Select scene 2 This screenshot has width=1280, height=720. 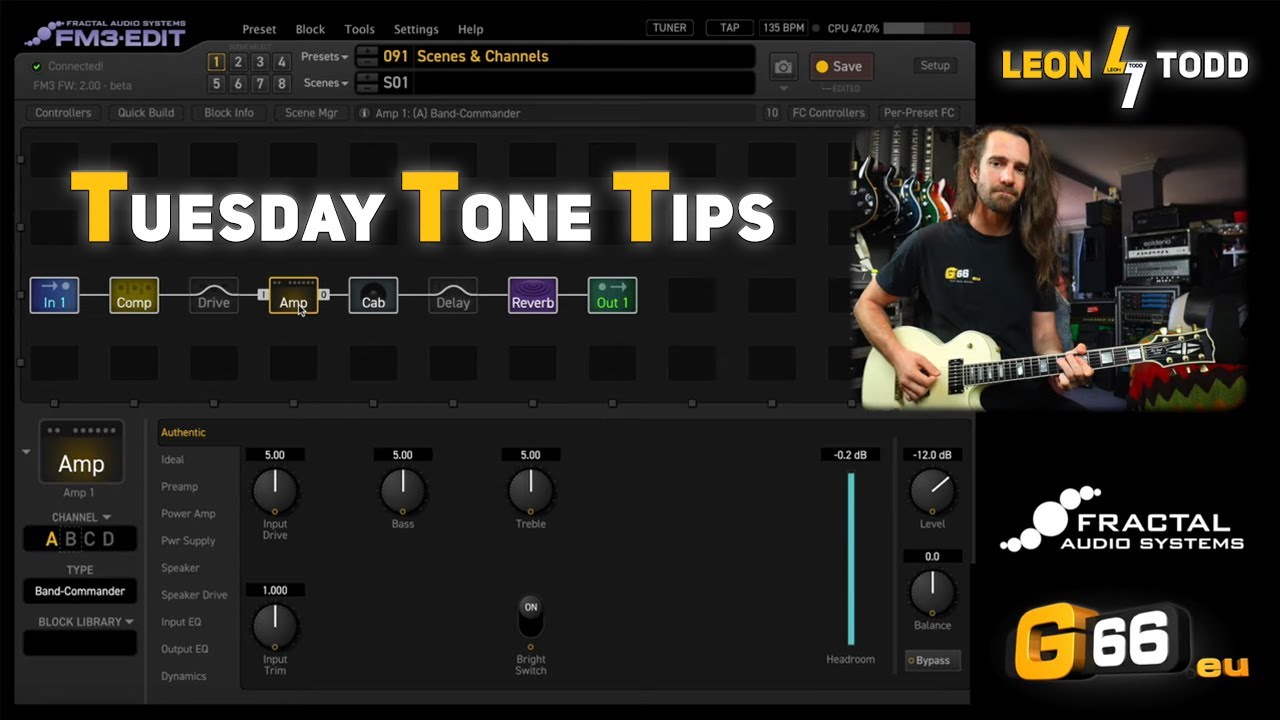coord(238,62)
